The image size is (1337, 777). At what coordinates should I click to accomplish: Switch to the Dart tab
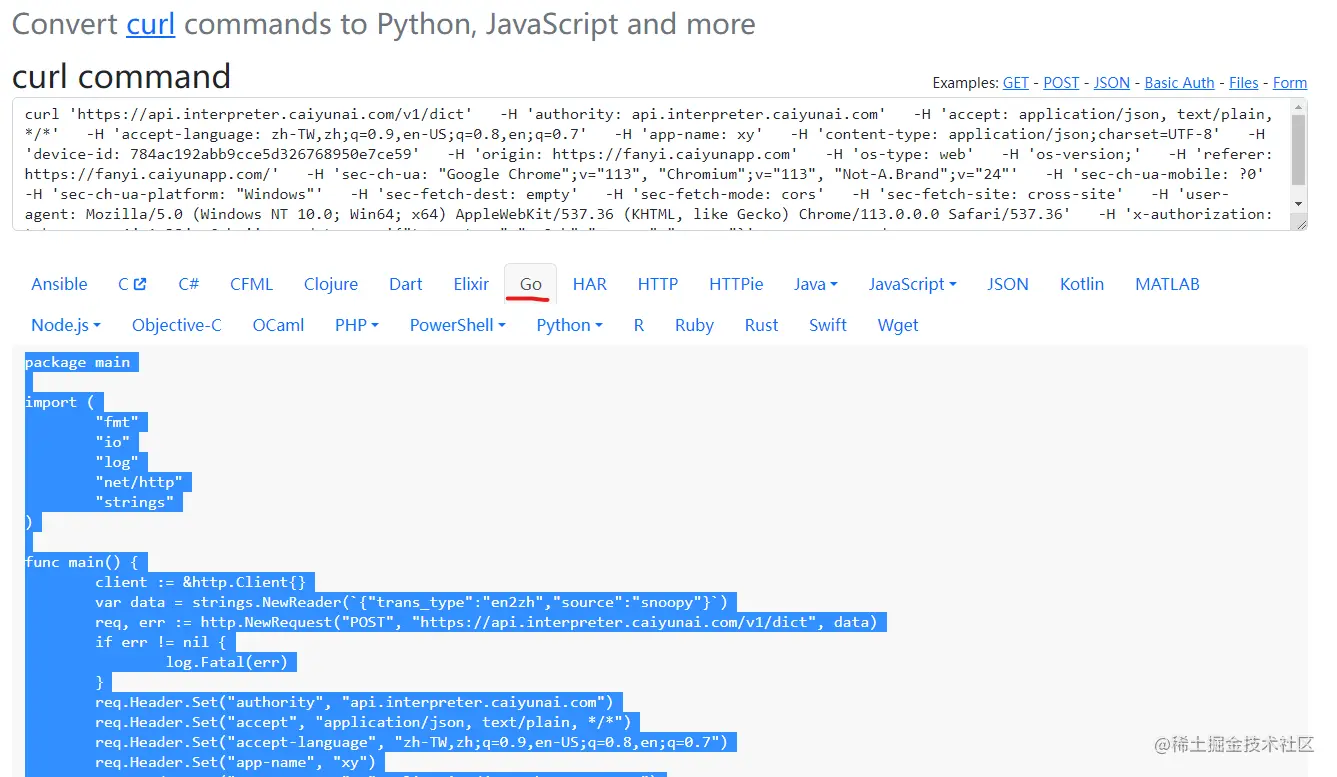(x=406, y=284)
